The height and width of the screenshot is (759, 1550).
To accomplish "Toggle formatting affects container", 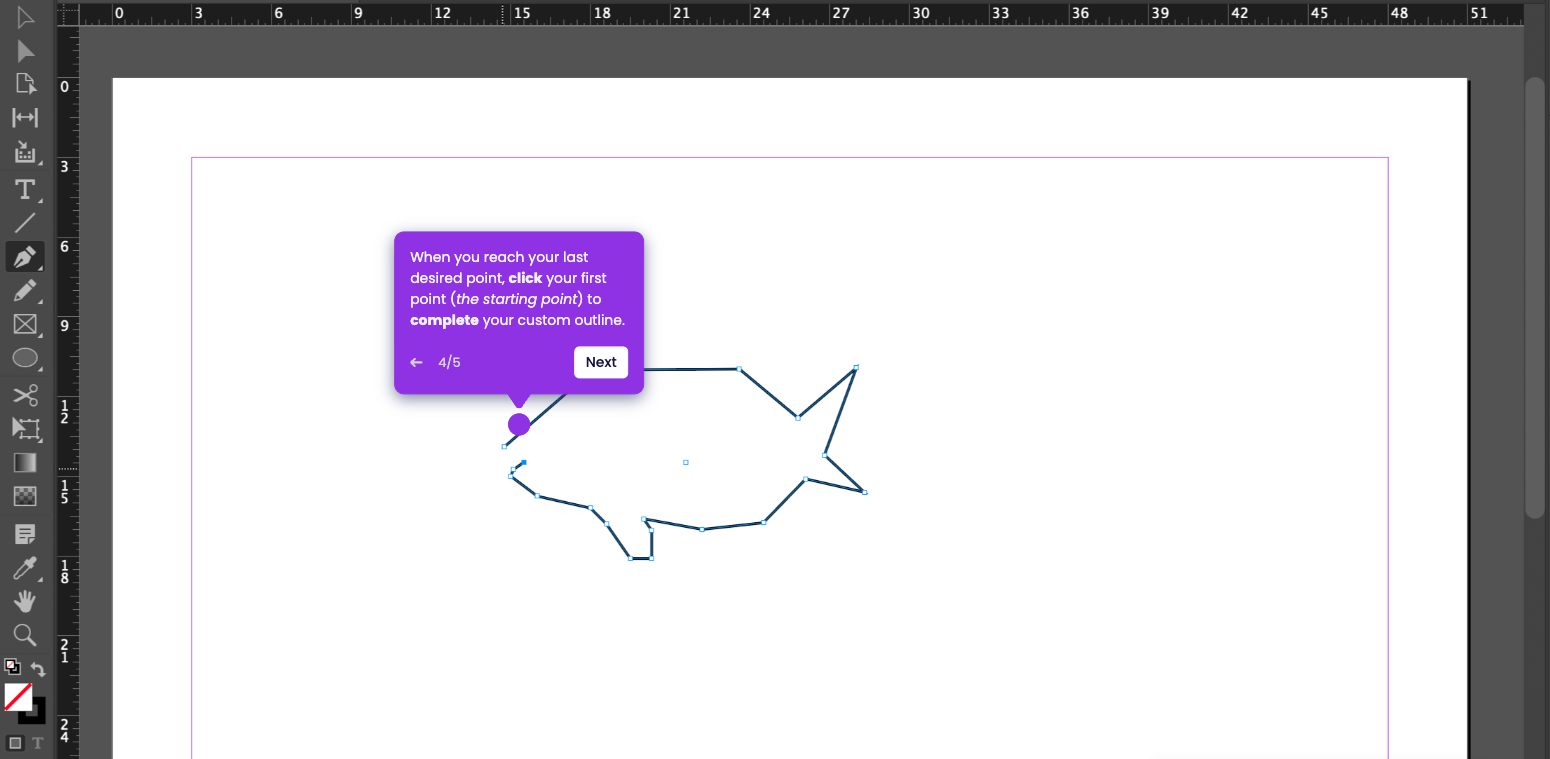I will click(x=15, y=743).
